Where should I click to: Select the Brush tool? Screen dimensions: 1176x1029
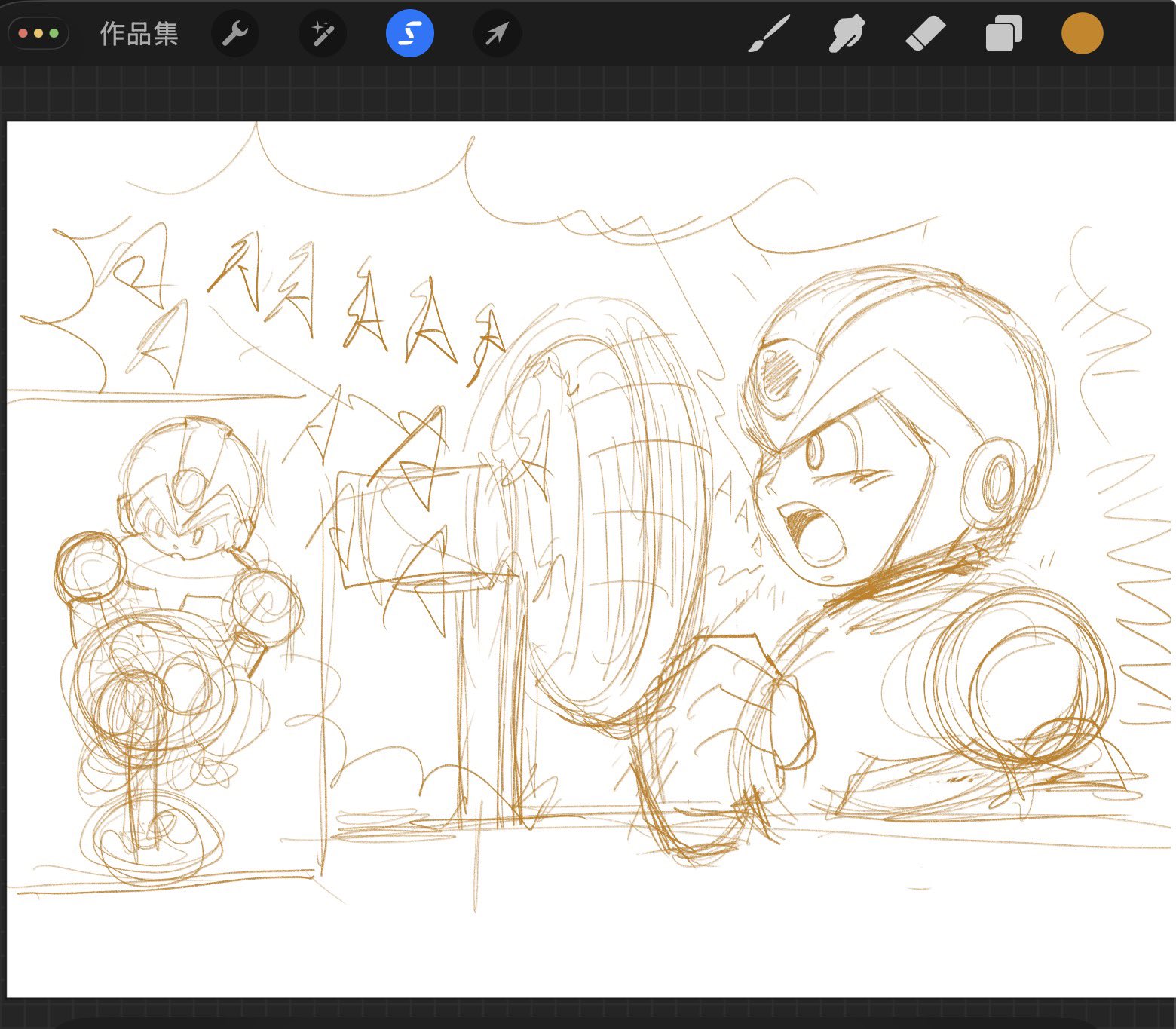[769, 34]
